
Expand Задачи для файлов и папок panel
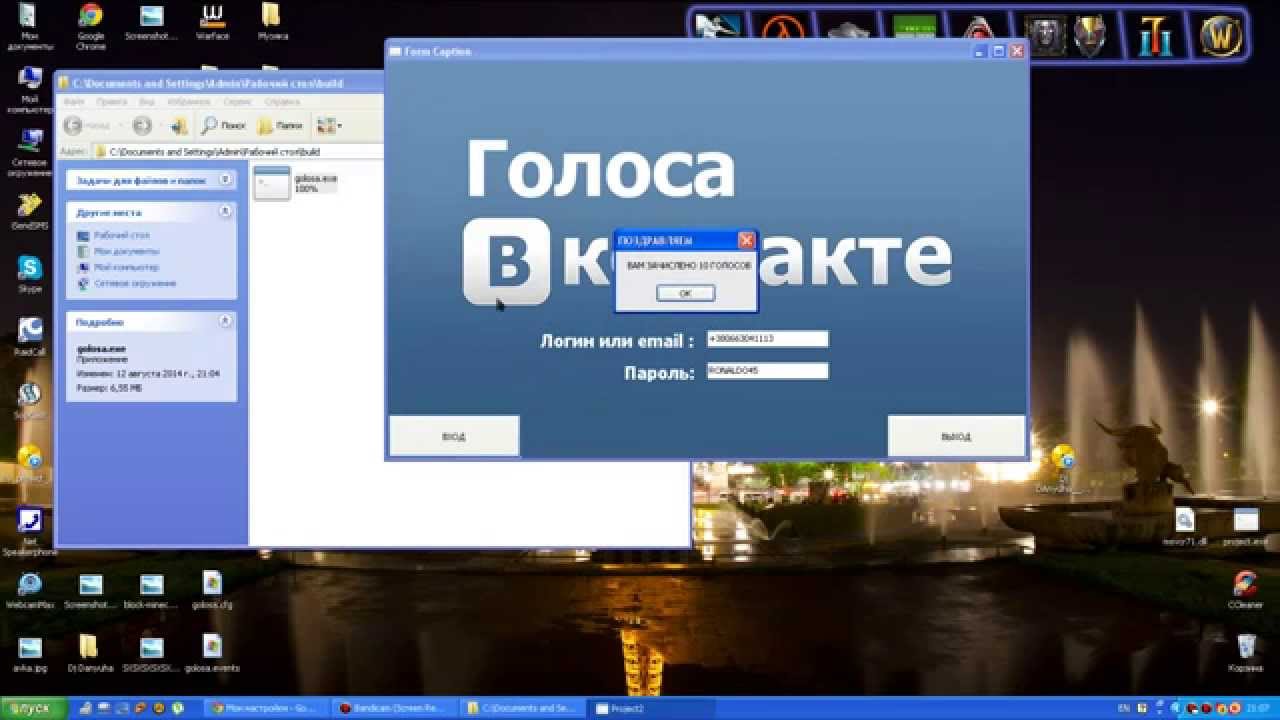pos(225,180)
